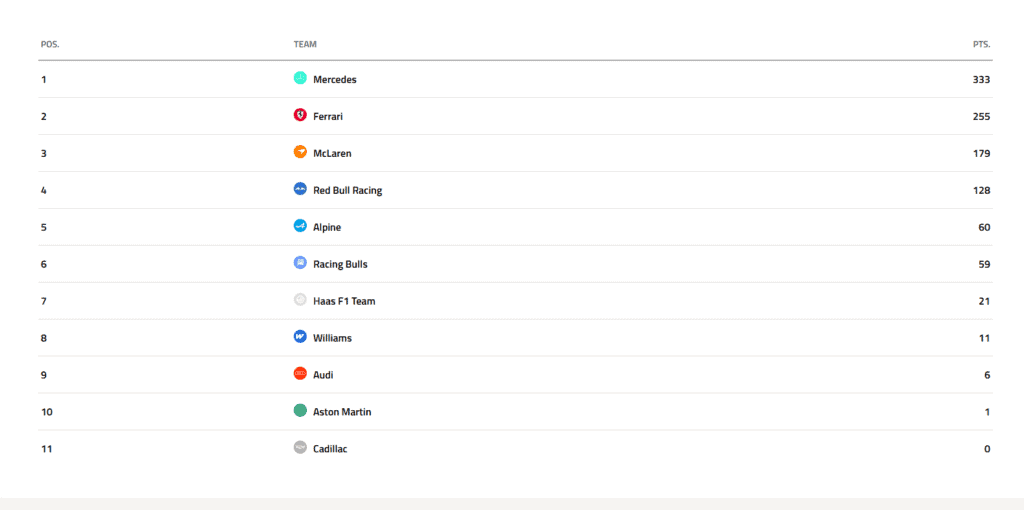1024x510 pixels.
Task: Click the Audi red logo icon
Action: [x=300, y=374]
